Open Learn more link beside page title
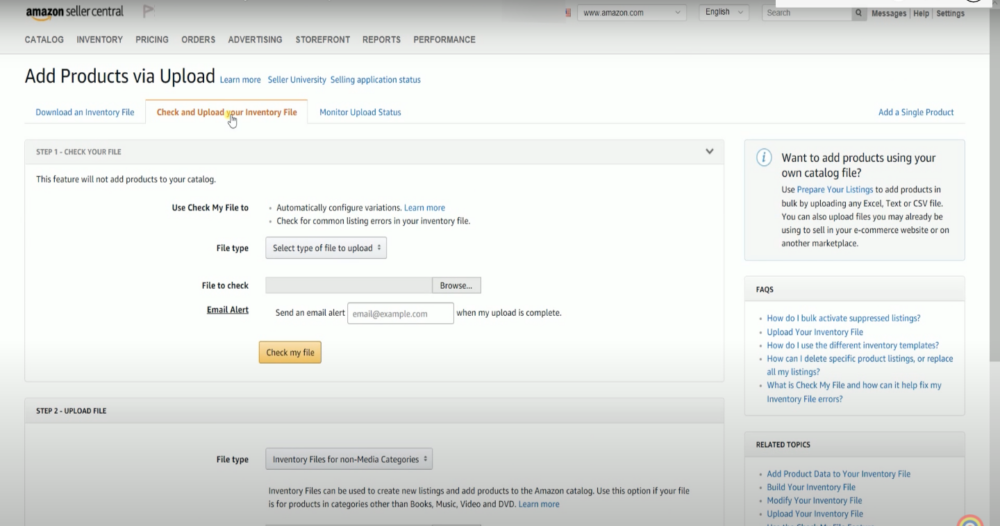This screenshot has height=526, width=1000. pos(240,80)
